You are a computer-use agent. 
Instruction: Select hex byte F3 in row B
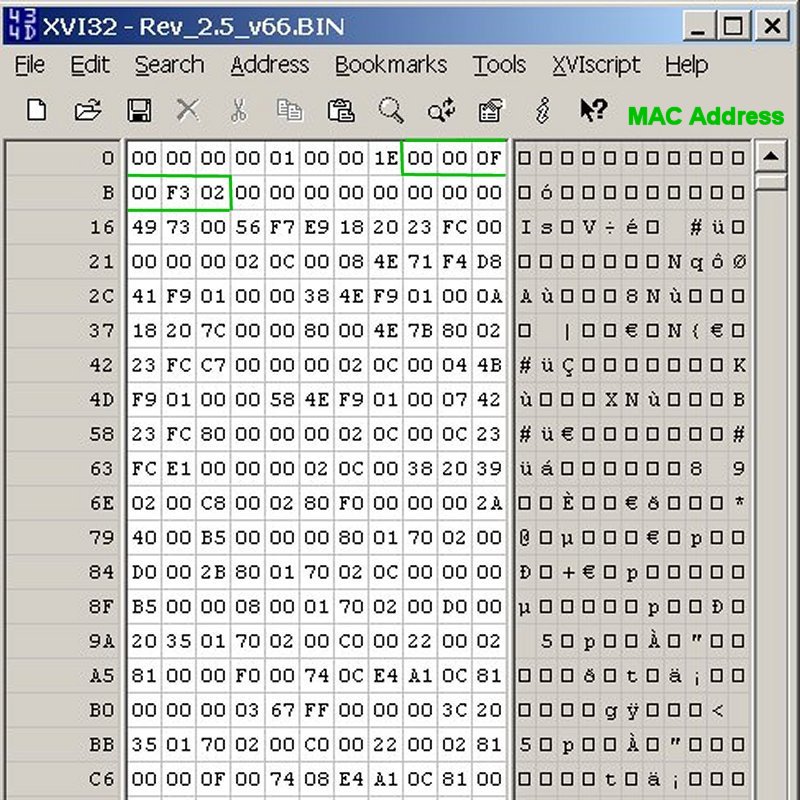coord(178,193)
